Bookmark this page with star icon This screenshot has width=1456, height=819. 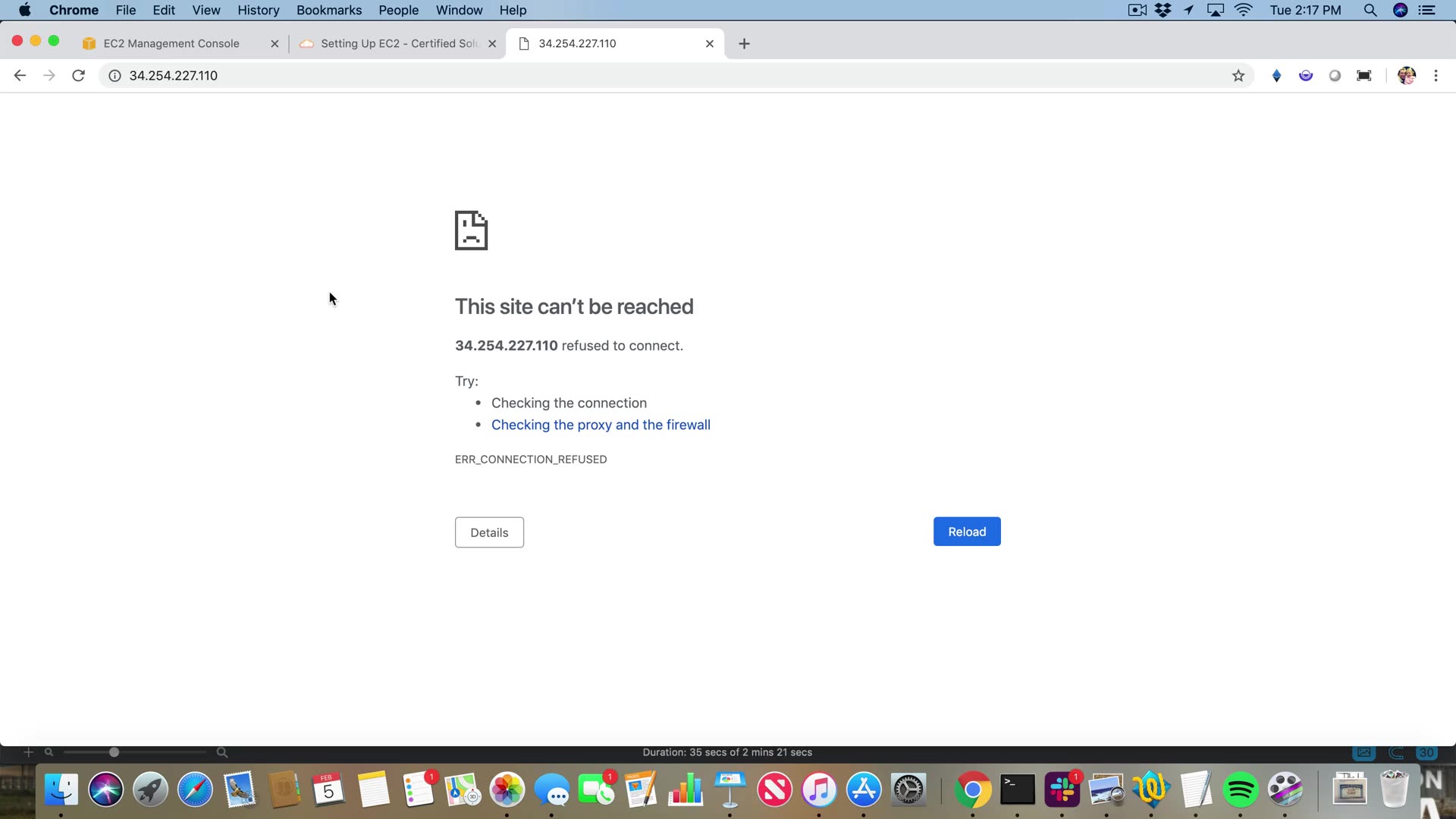coord(1238,75)
